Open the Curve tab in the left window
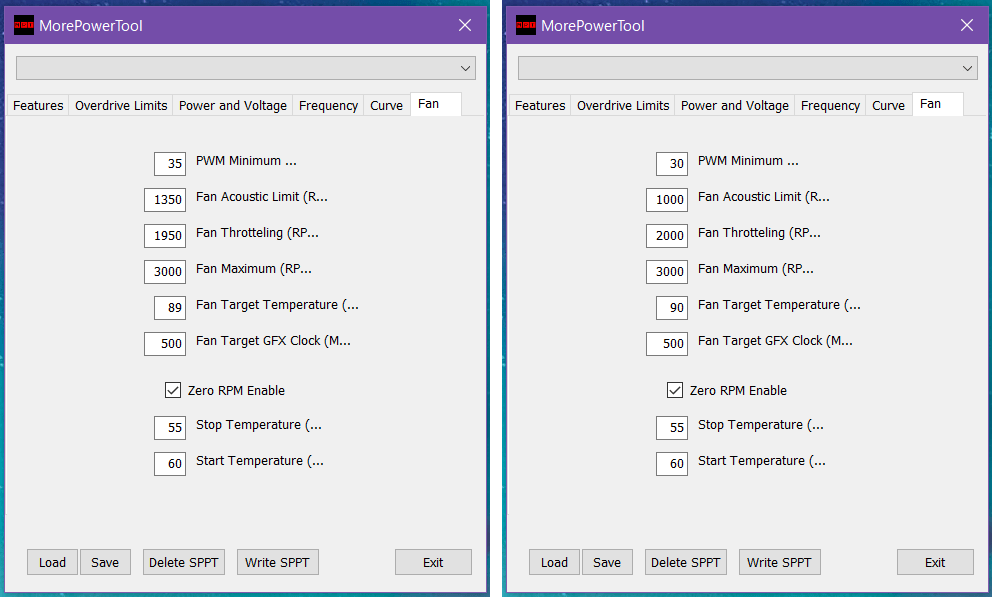This screenshot has width=992, height=597. [x=387, y=106]
